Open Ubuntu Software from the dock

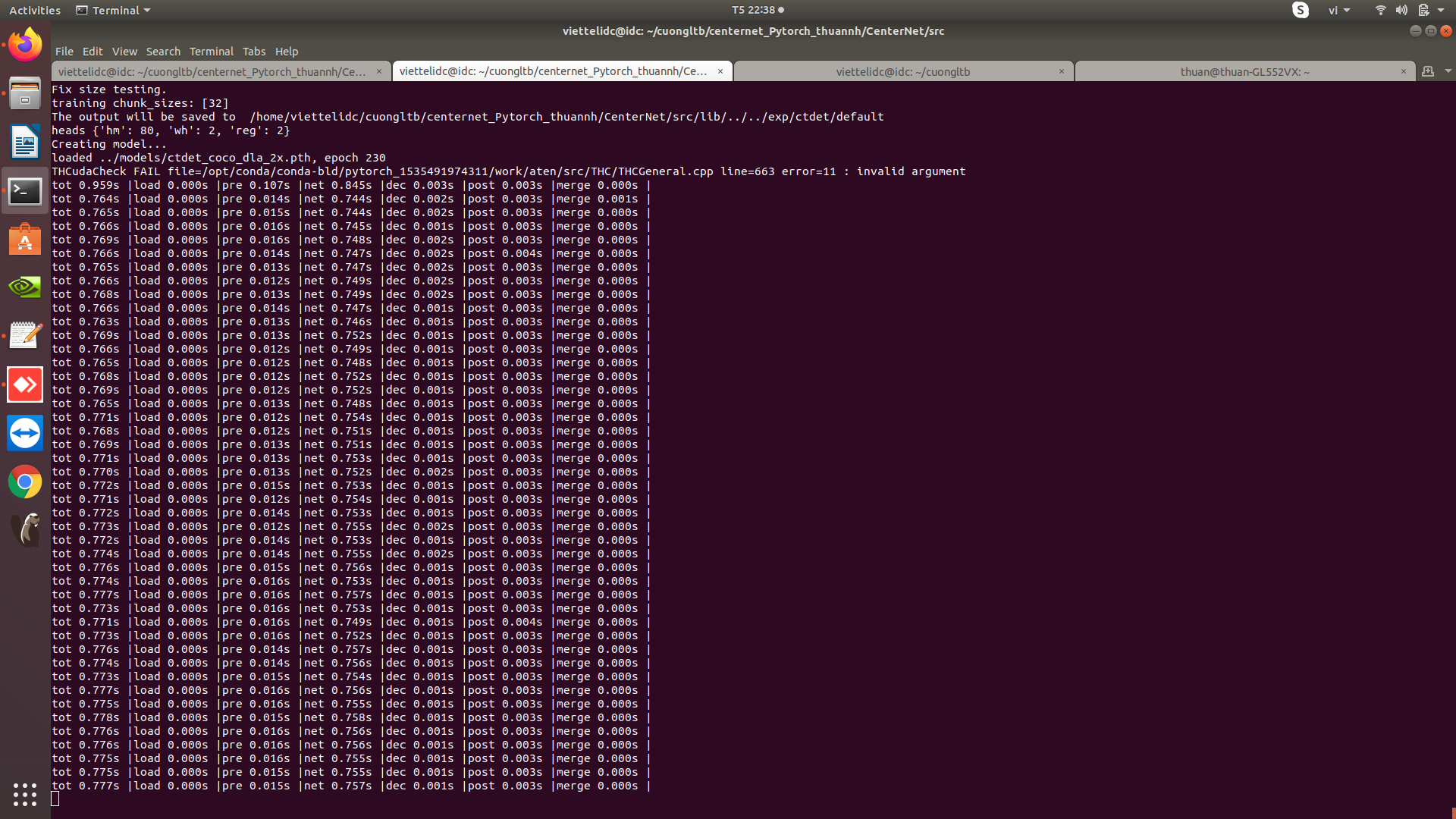(x=25, y=240)
